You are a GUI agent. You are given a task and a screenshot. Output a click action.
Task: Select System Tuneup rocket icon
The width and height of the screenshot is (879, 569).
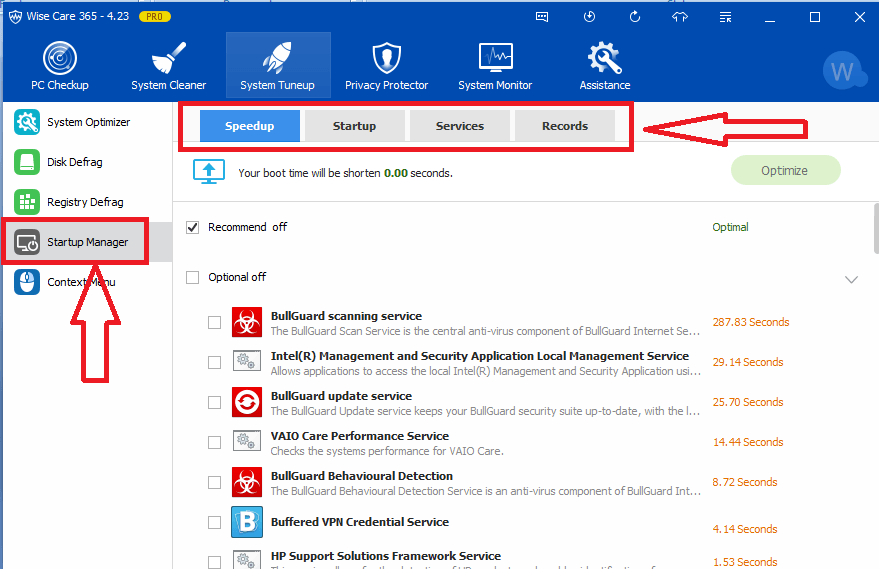pos(277,58)
